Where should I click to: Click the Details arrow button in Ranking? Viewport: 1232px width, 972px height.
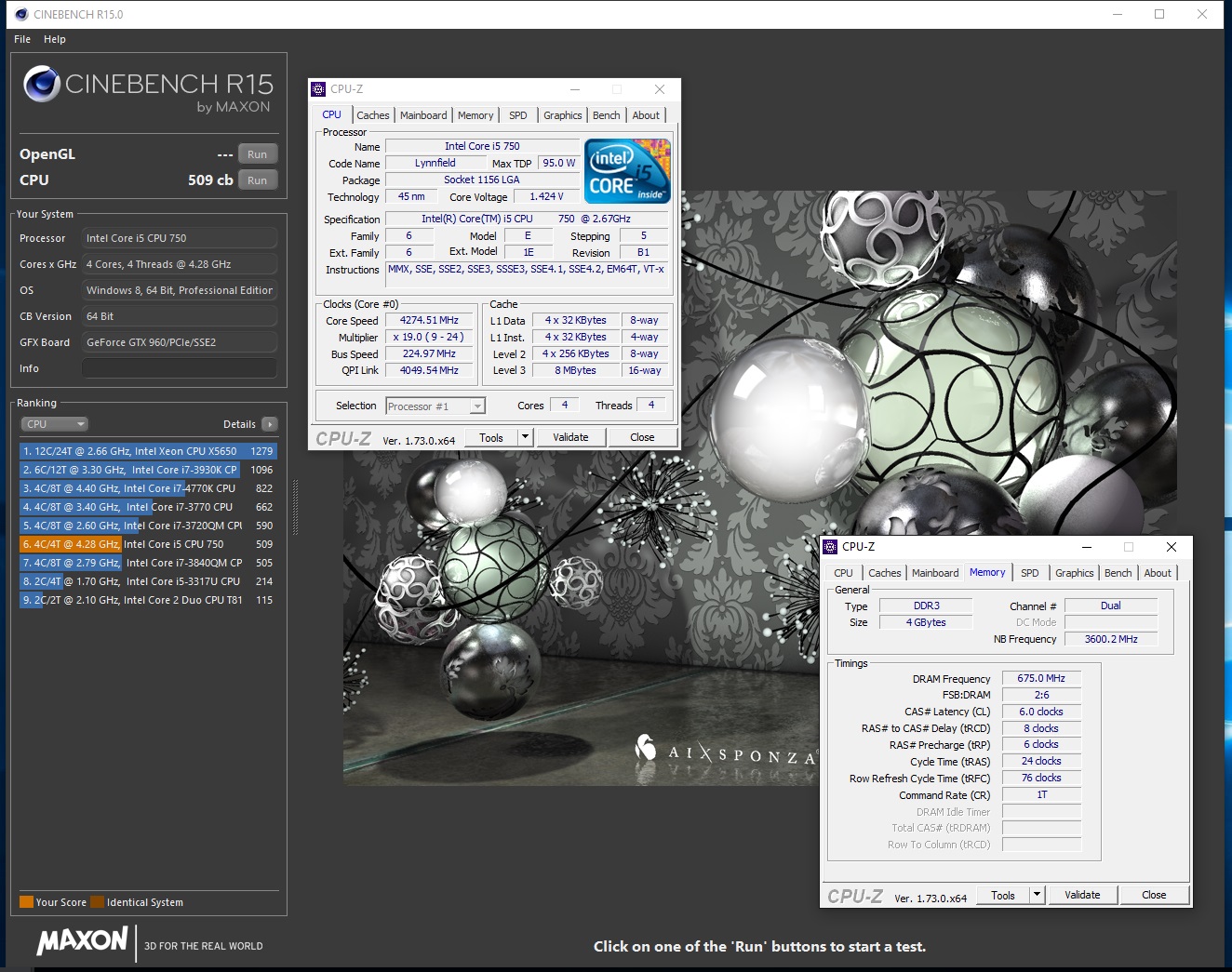click(270, 424)
